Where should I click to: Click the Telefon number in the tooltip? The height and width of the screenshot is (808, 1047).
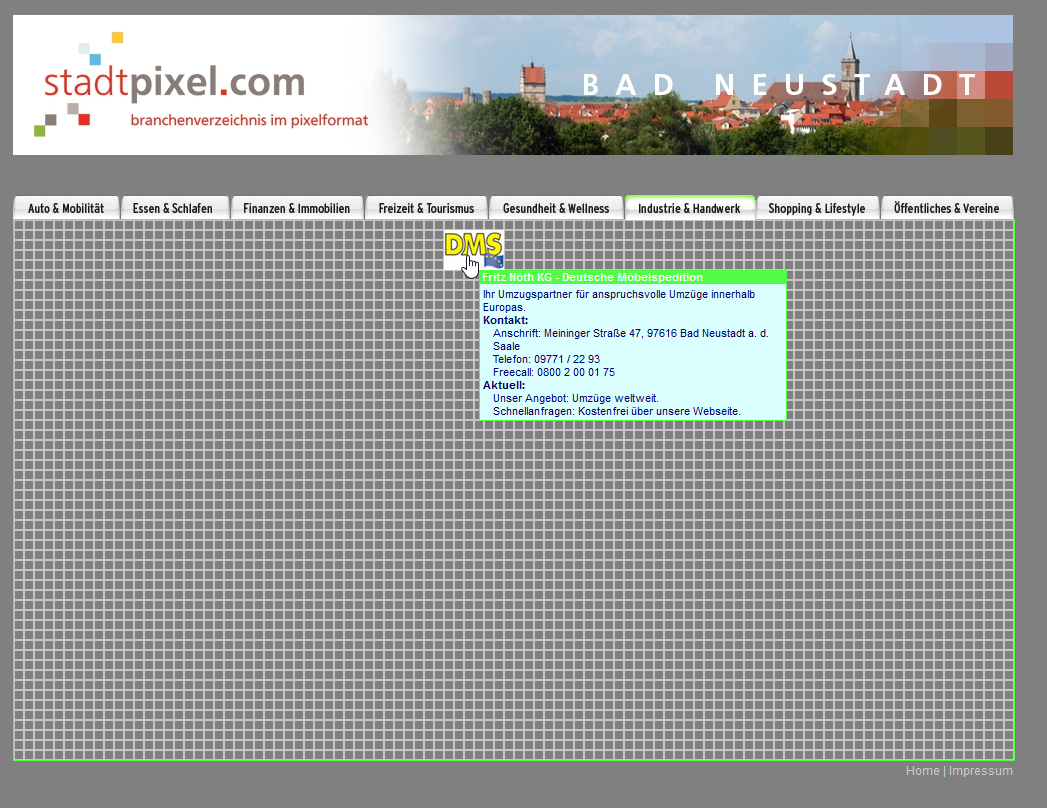[546, 359]
